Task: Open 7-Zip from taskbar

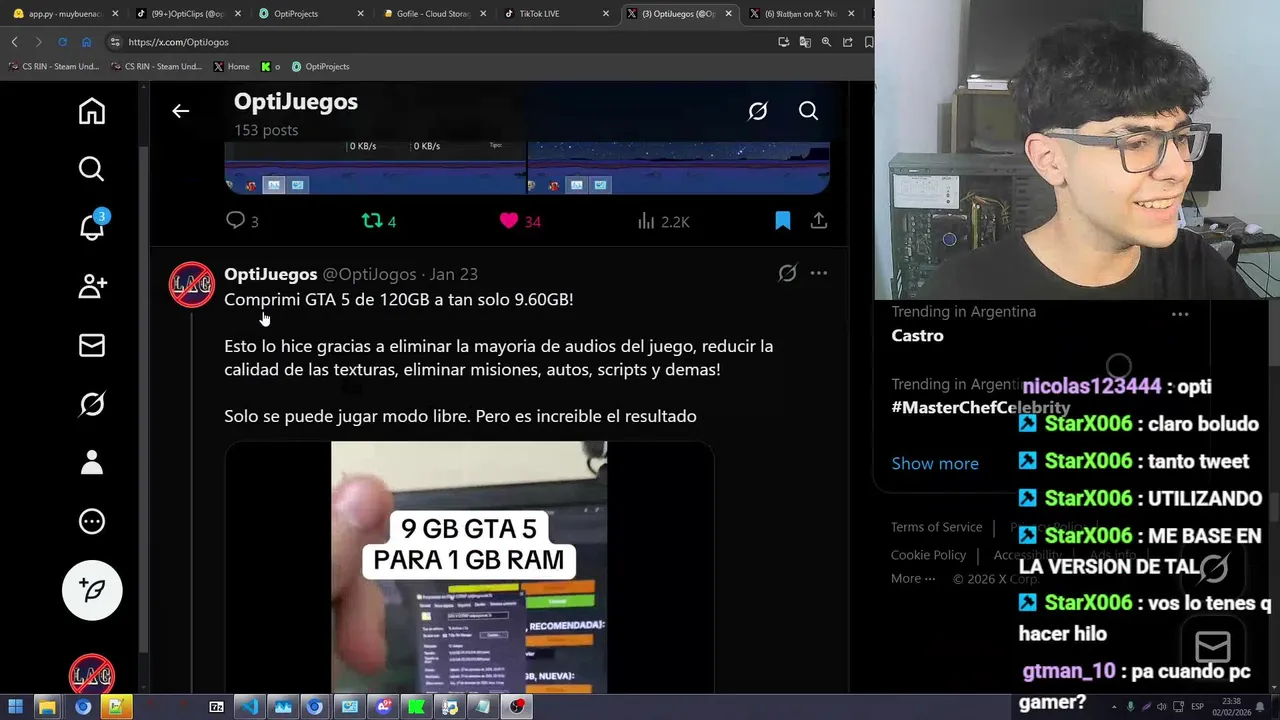Action: 216,707
